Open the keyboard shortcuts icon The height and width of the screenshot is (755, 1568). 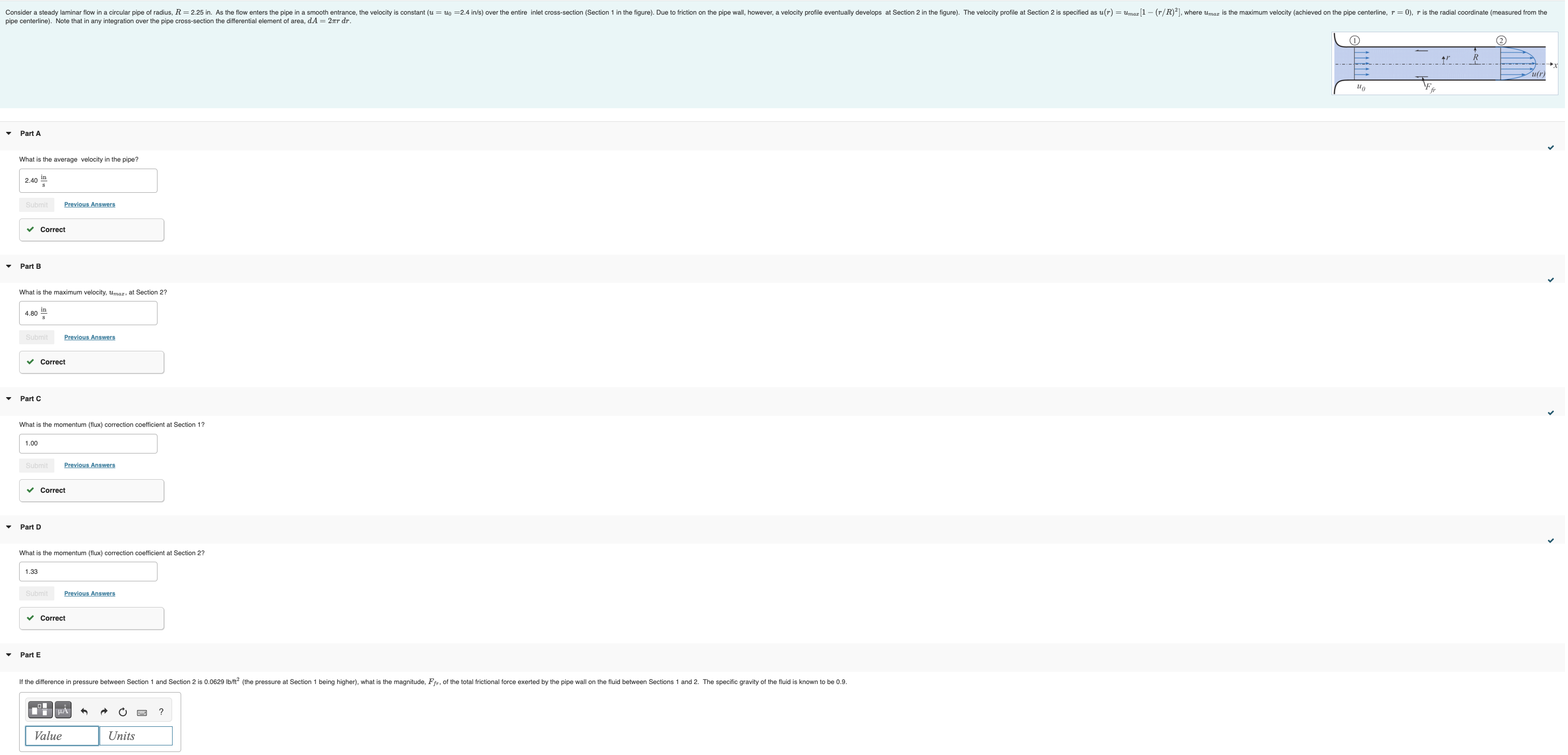point(142,712)
